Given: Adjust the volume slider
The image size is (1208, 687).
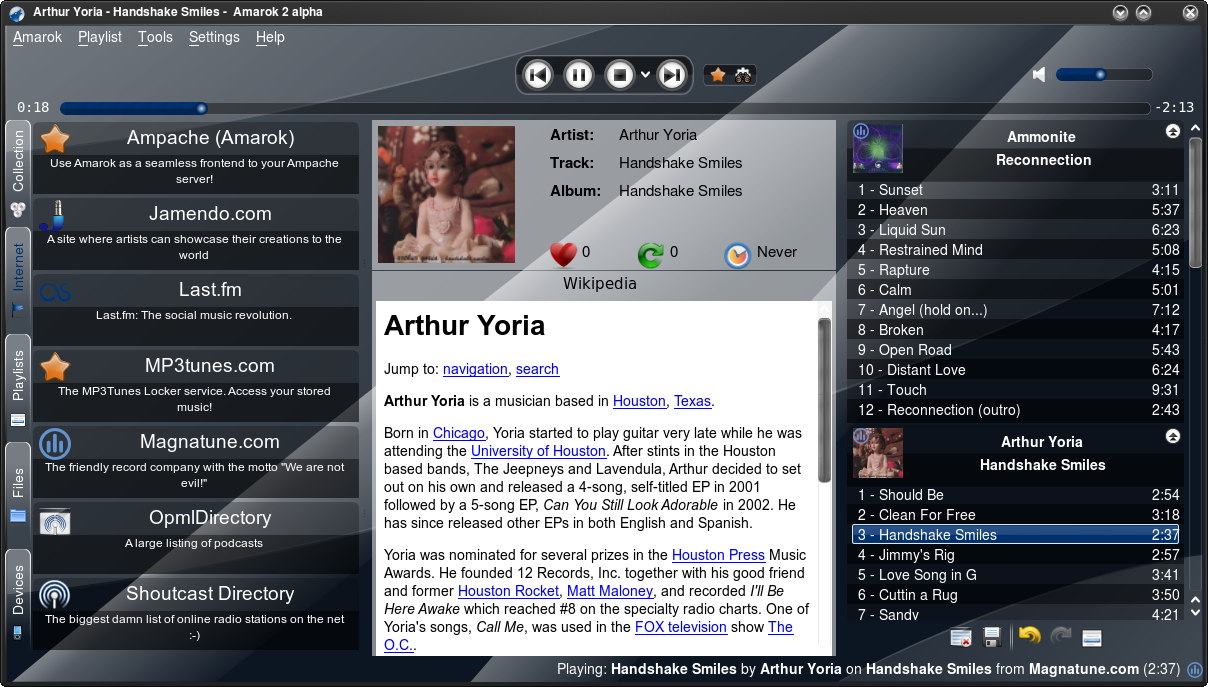Looking at the screenshot, I should click(1104, 74).
